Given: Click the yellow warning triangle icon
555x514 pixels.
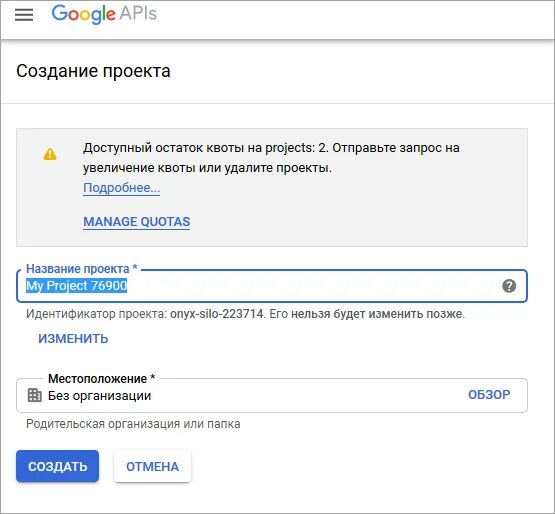Looking at the screenshot, I should pos(50,154).
